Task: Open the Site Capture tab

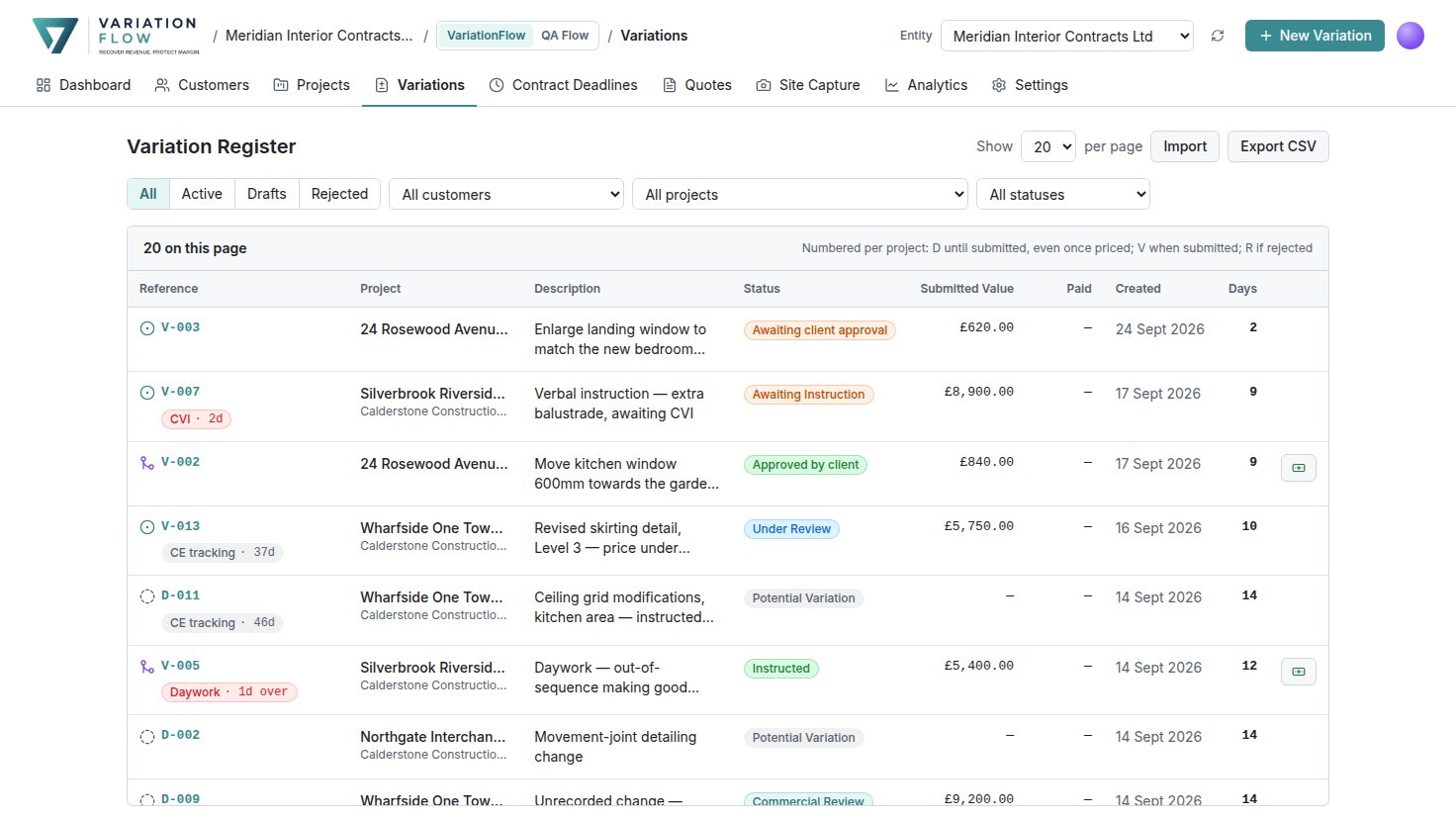Action: 808,85
